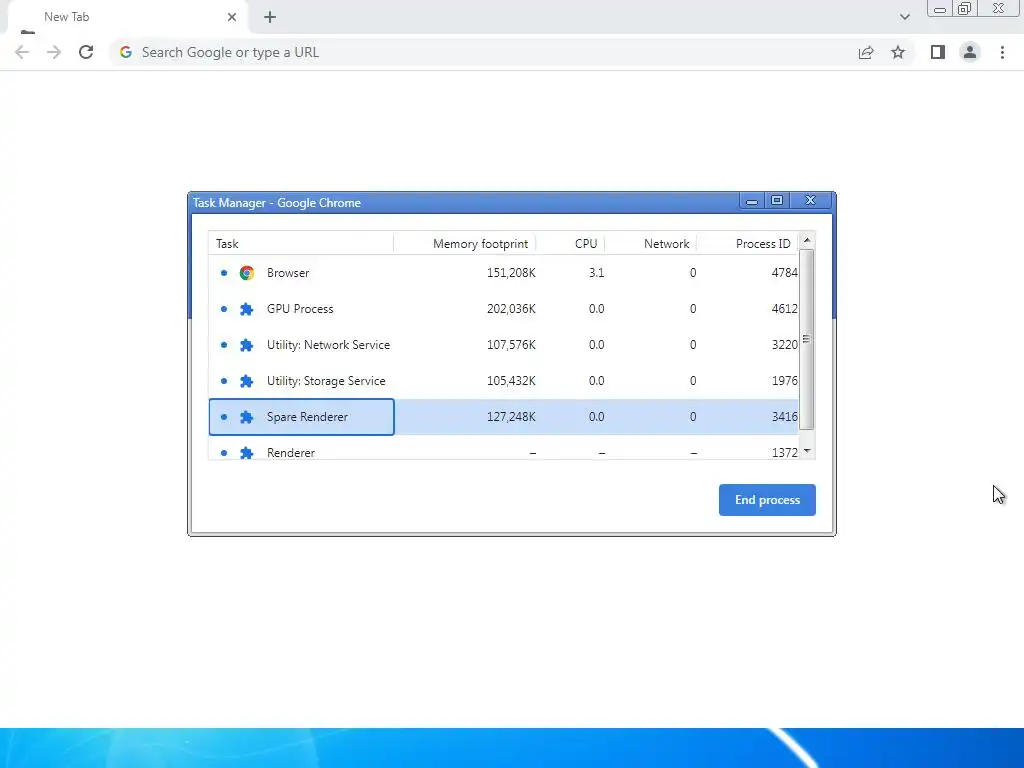This screenshot has height=768, width=1024.
Task: Click process ID 3416
Action: [784, 417]
